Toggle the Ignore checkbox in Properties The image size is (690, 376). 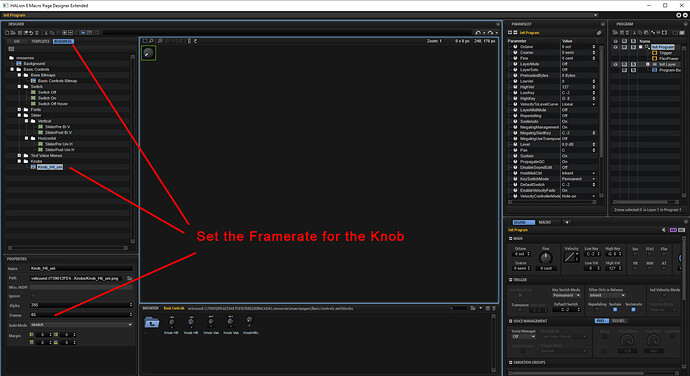tap(33, 296)
